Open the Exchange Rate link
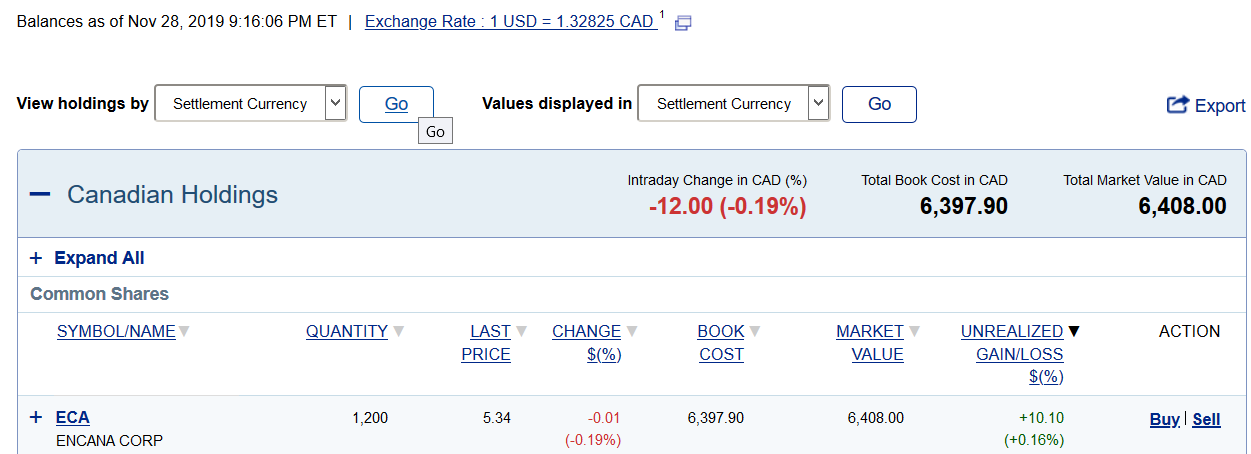 pyautogui.click(x=509, y=22)
